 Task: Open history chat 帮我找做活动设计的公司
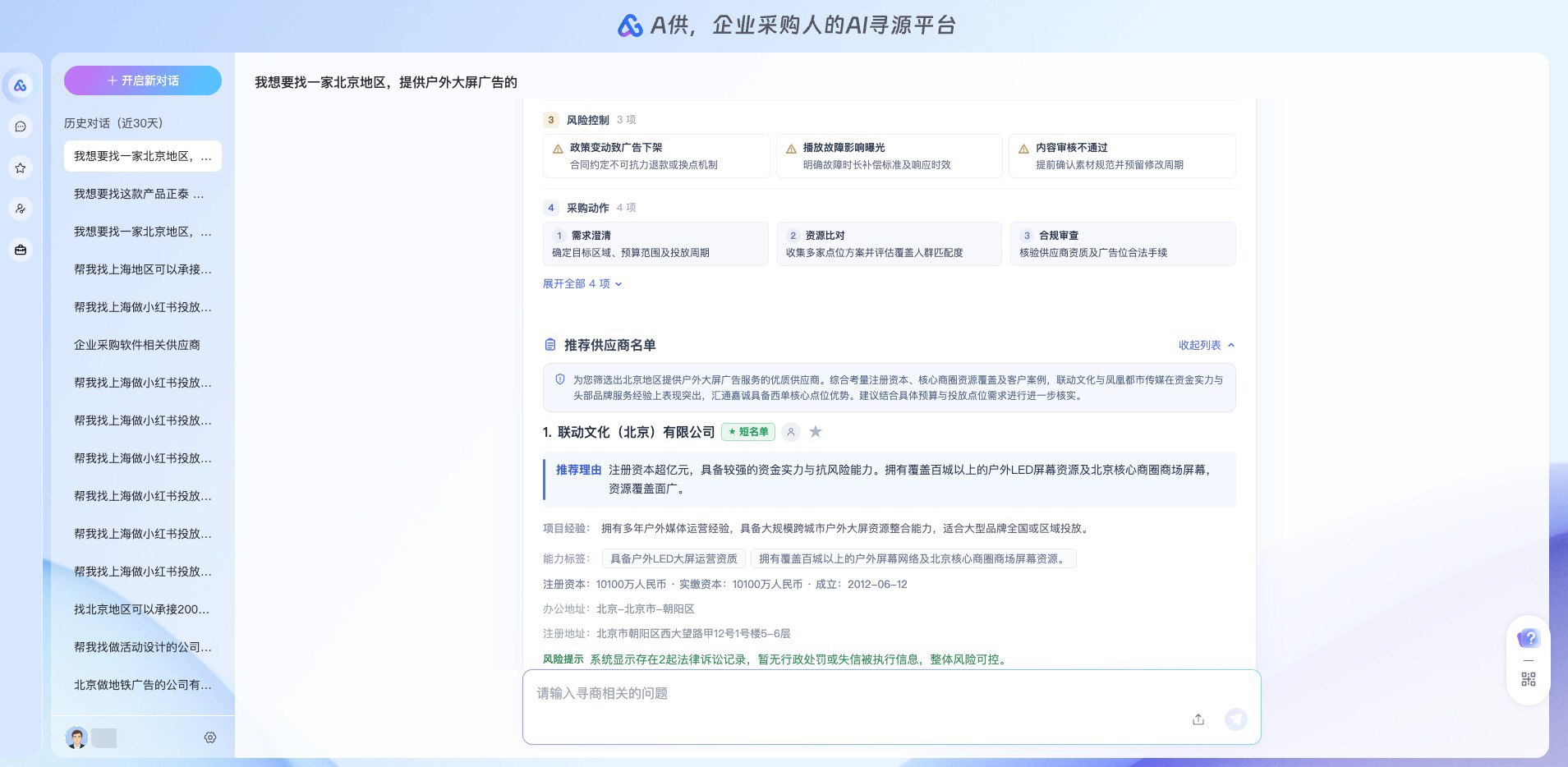pyautogui.click(x=143, y=647)
